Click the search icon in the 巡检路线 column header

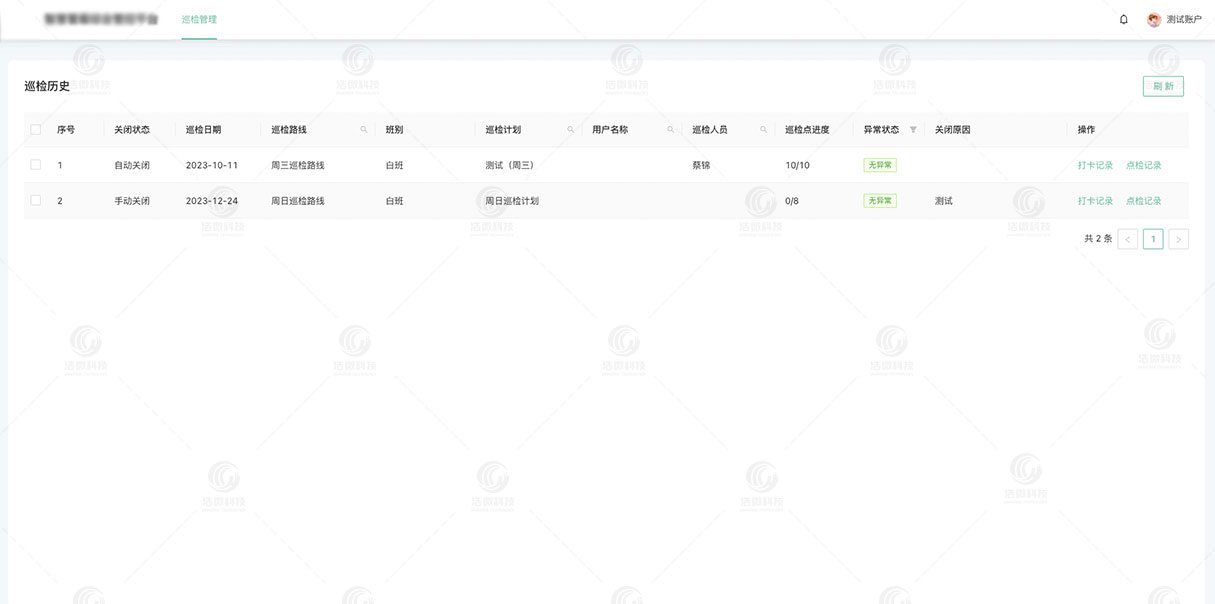(363, 129)
